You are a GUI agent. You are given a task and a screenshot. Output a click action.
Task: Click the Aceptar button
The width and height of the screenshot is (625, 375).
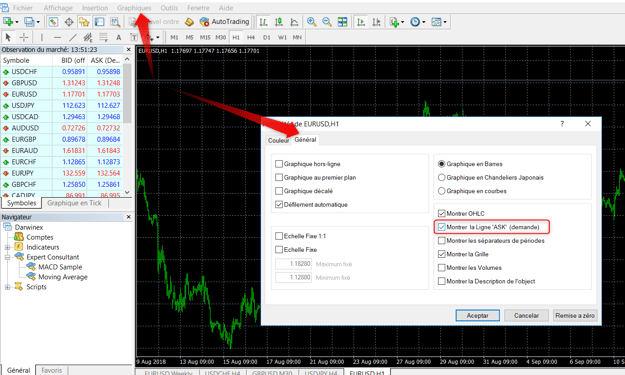click(478, 315)
